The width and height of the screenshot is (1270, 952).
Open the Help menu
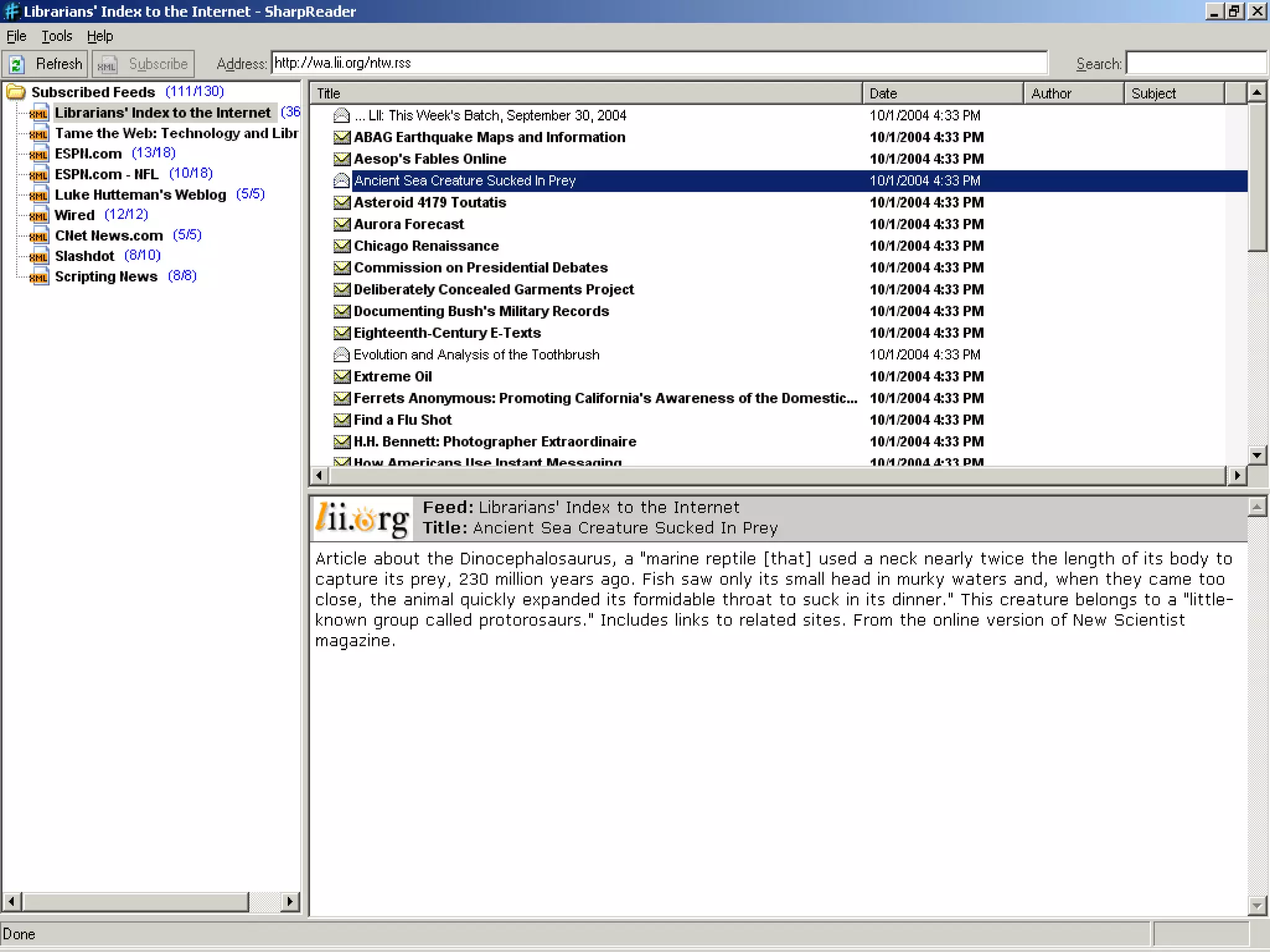pyautogui.click(x=100, y=36)
